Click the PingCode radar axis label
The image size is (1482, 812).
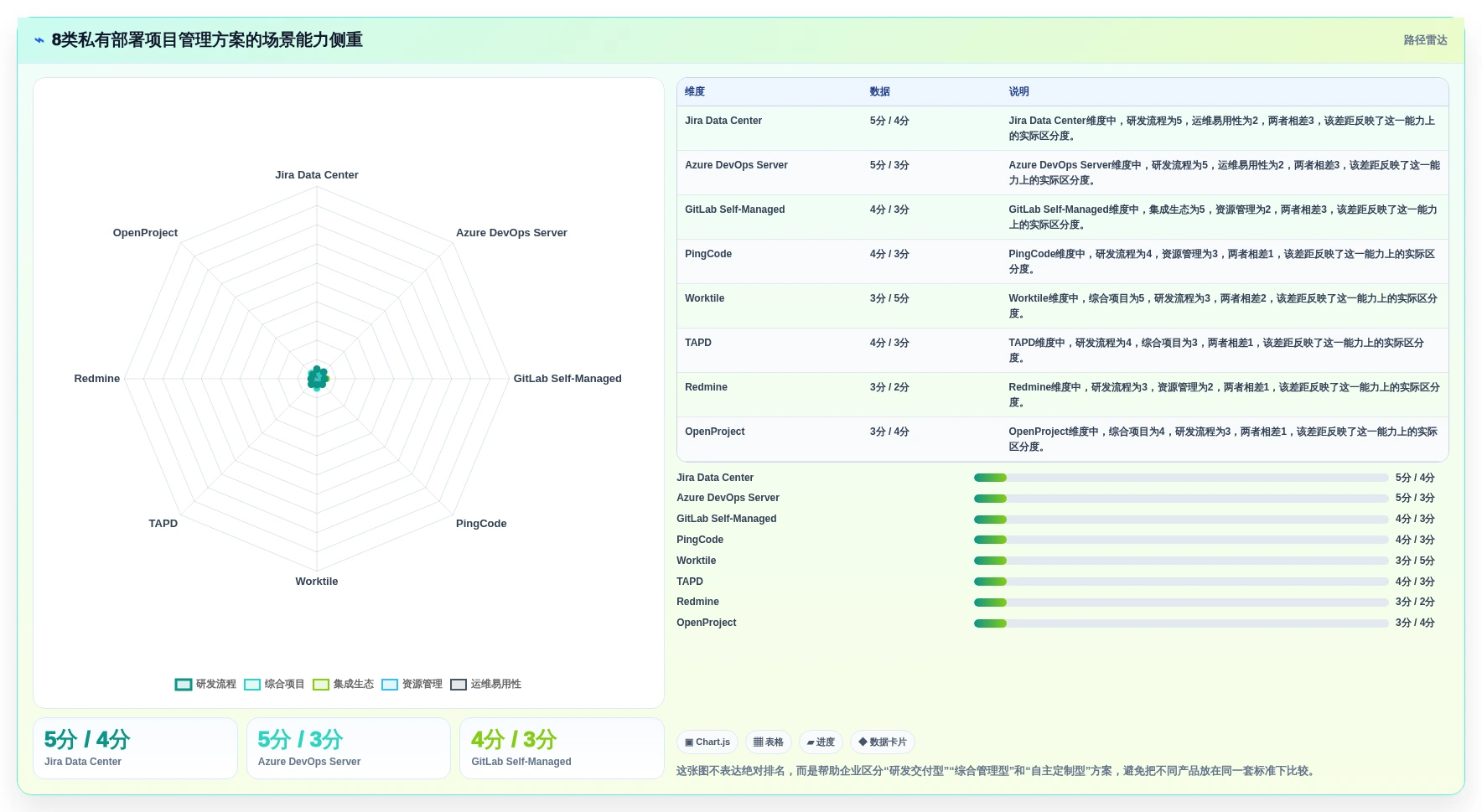(481, 524)
